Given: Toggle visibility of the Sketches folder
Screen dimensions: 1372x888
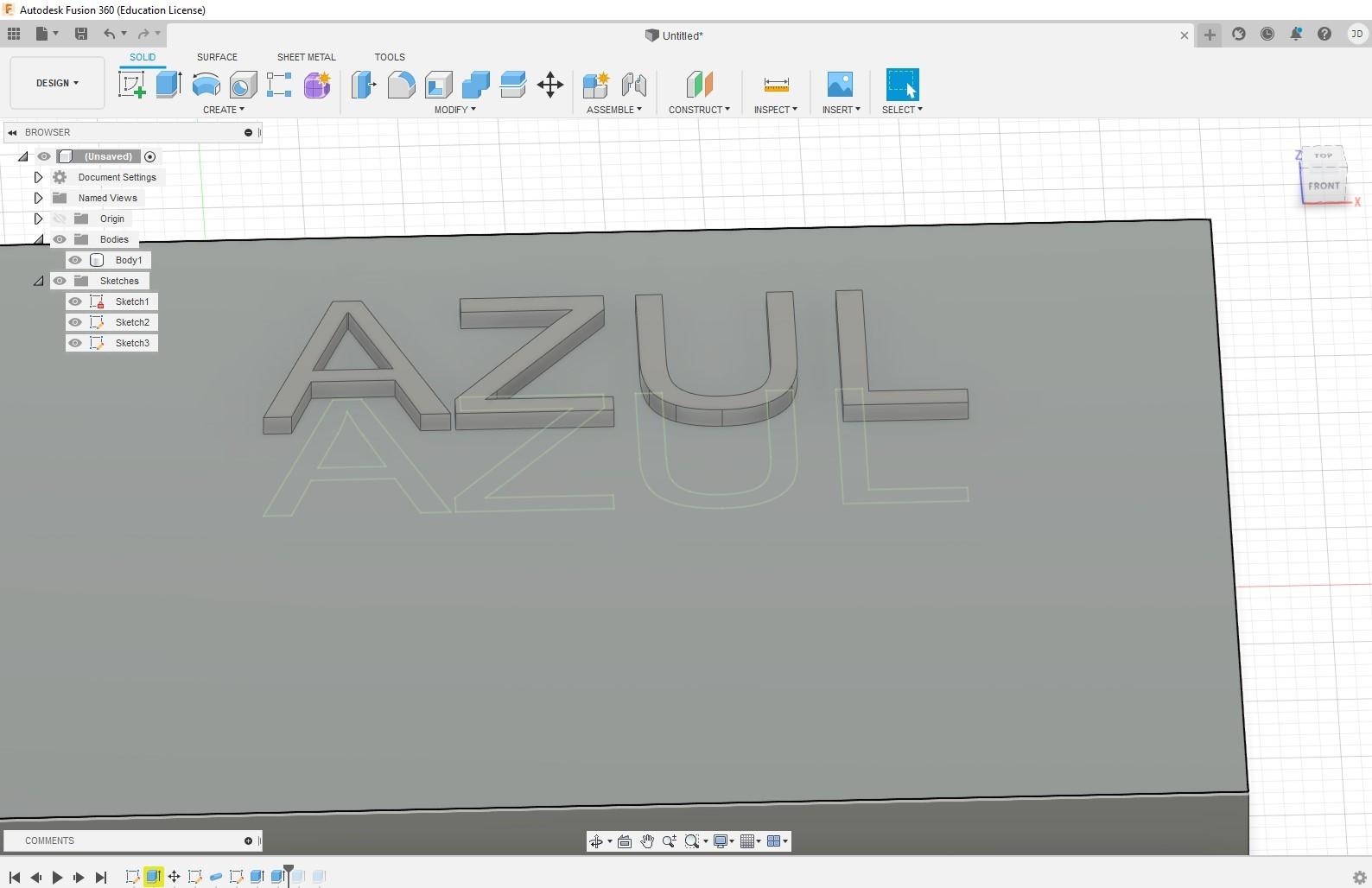Looking at the screenshot, I should 60,281.
